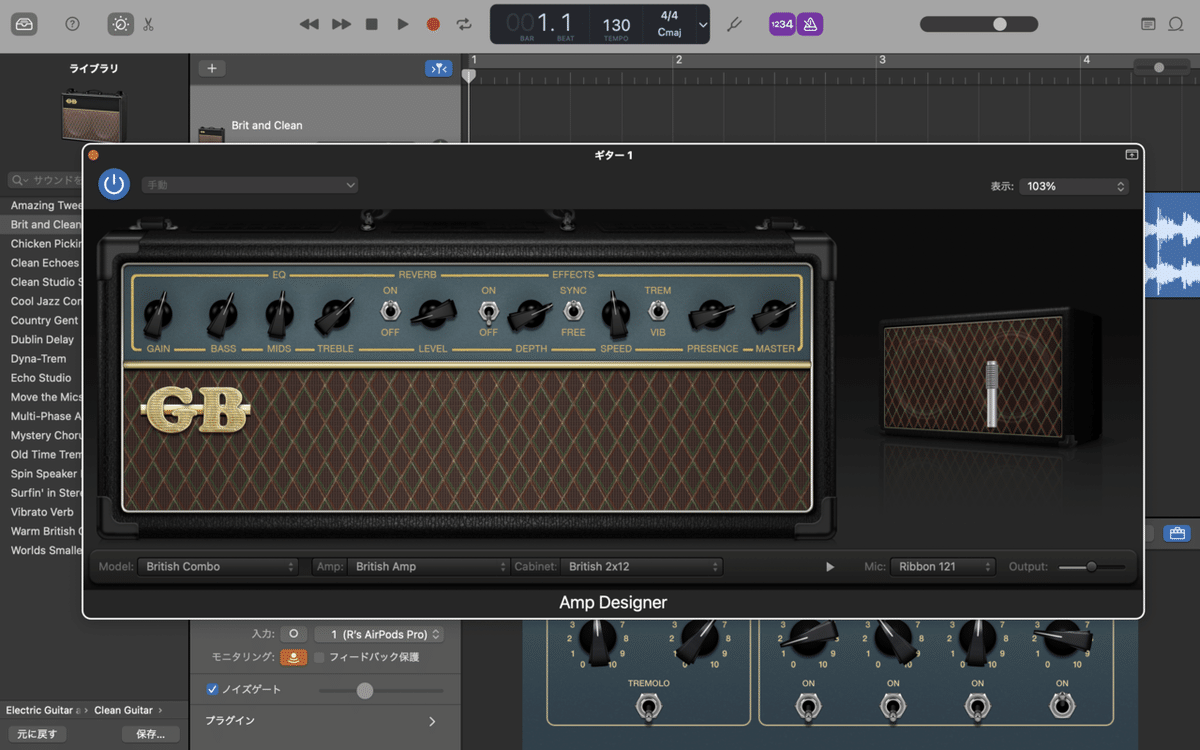Viewport: 1200px width, 750px height.
Task: Open the Library panel button
Action: 24,23
